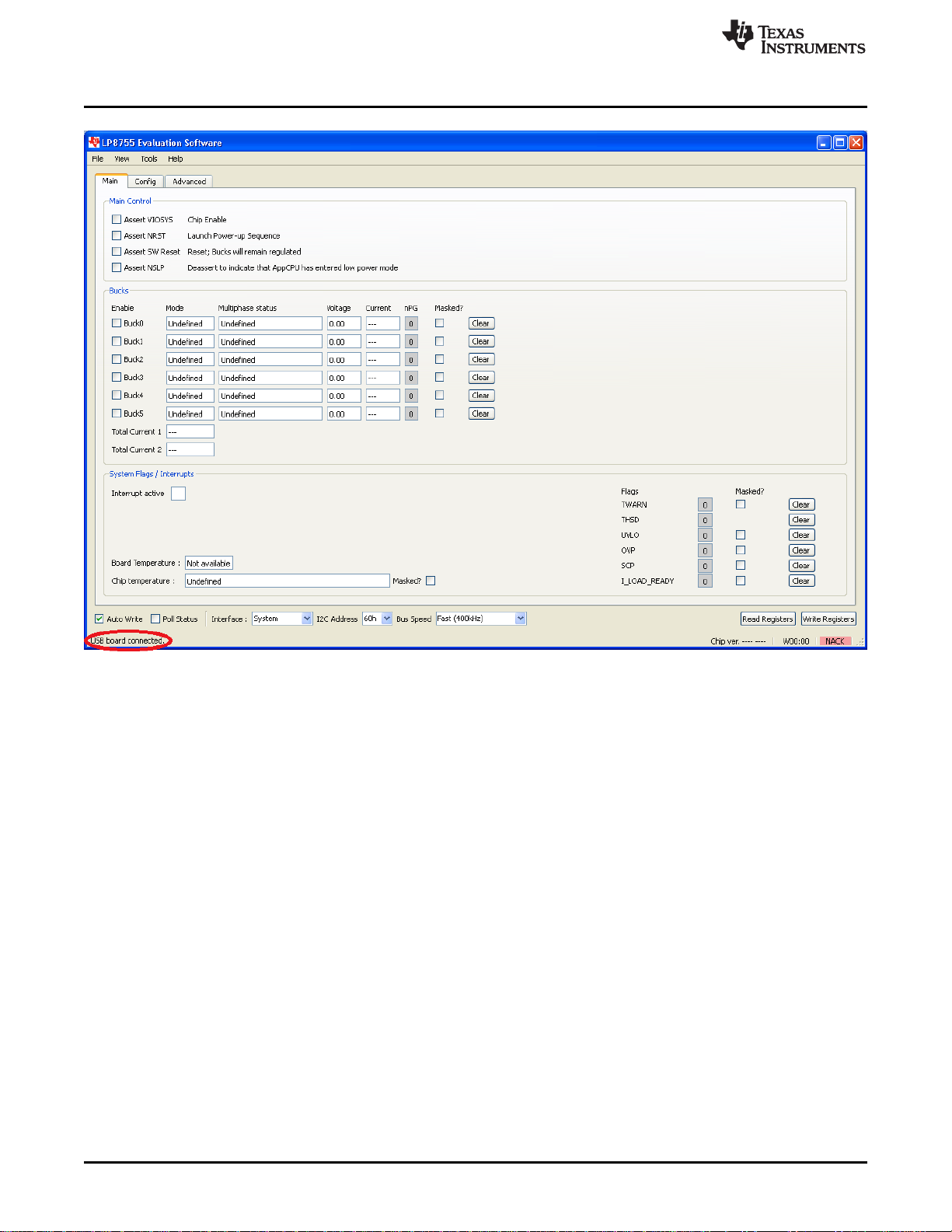Click 'USB board connected.' status text
The height and width of the screenshot is (1232, 952).
coord(127,640)
